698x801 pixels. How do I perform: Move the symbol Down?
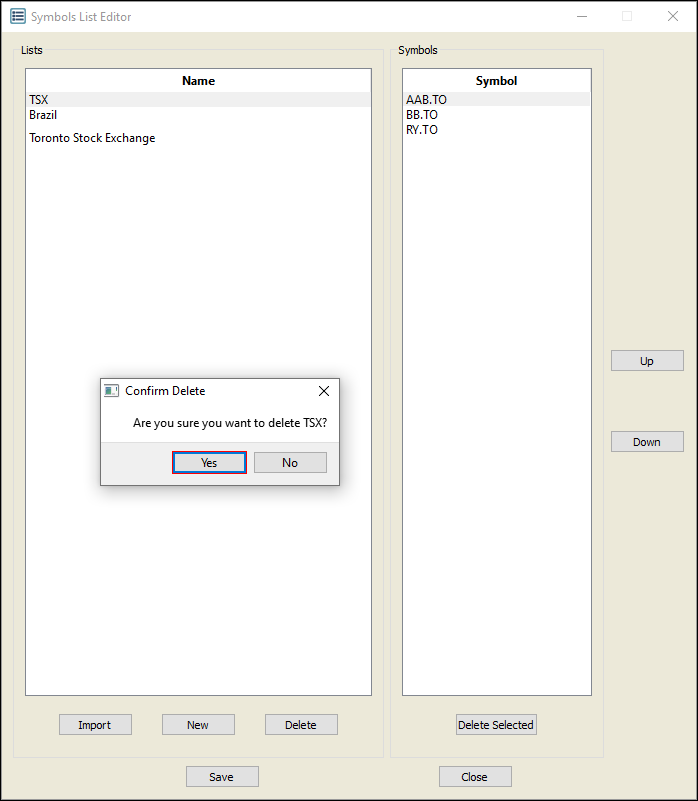tap(647, 442)
